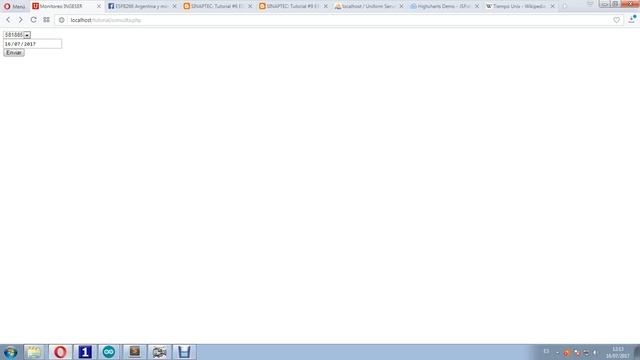Viewport: 640px width, 360px height.
Task: Click the site info globe icon
Action: point(62,20)
